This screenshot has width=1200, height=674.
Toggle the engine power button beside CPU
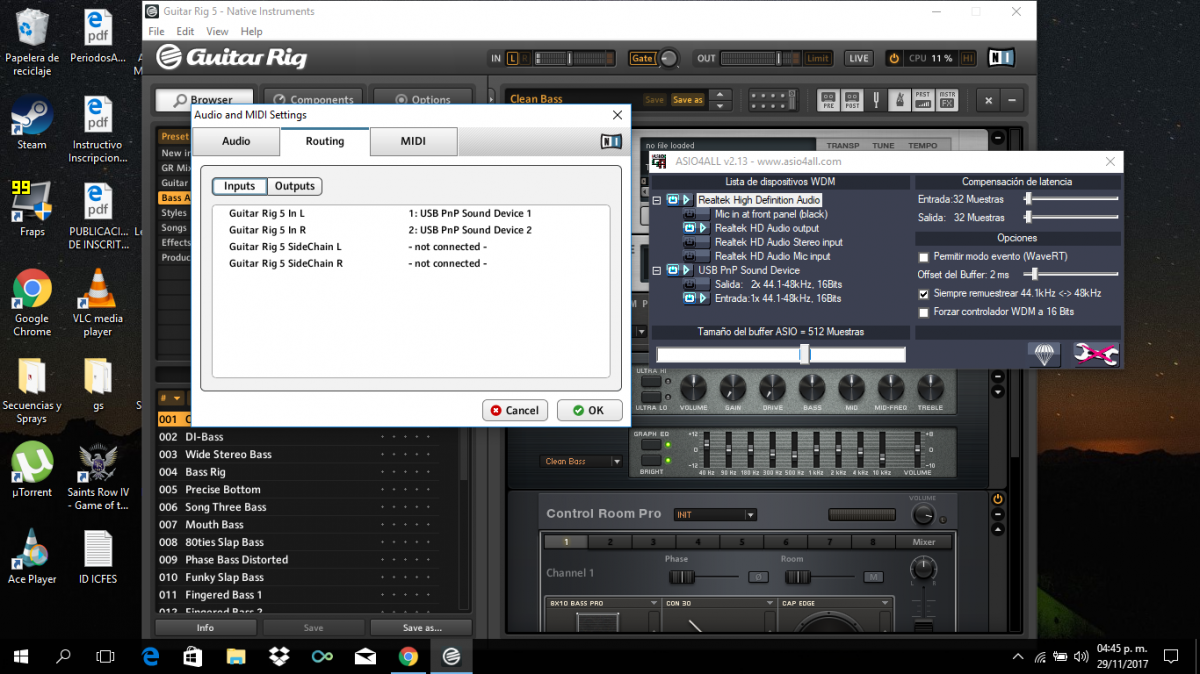tap(894, 59)
